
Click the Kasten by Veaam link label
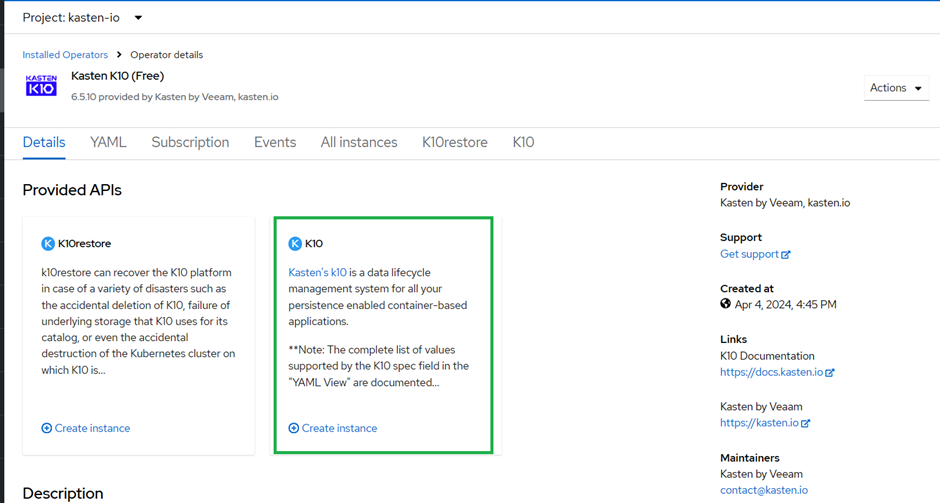(761, 406)
